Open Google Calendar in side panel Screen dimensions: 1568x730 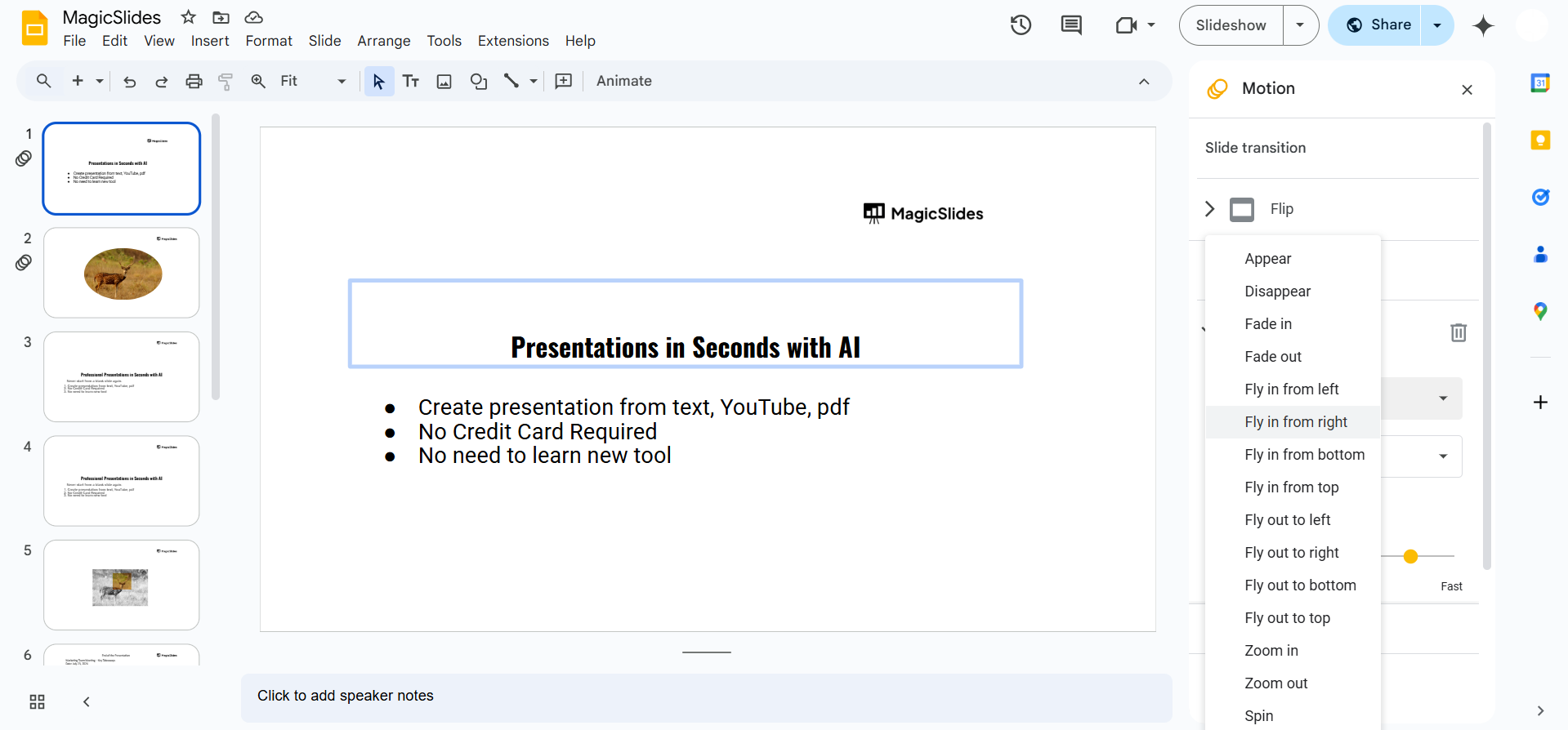click(x=1540, y=82)
